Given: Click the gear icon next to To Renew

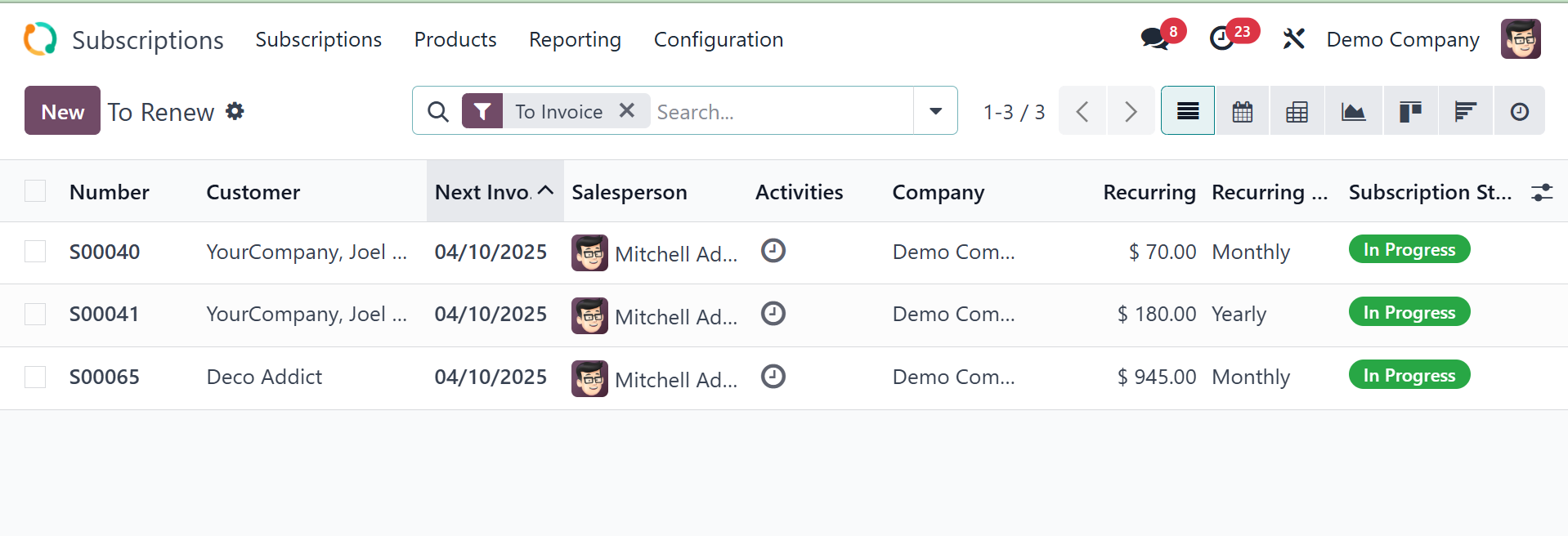Looking at the screenshot, I should [235, 111].
